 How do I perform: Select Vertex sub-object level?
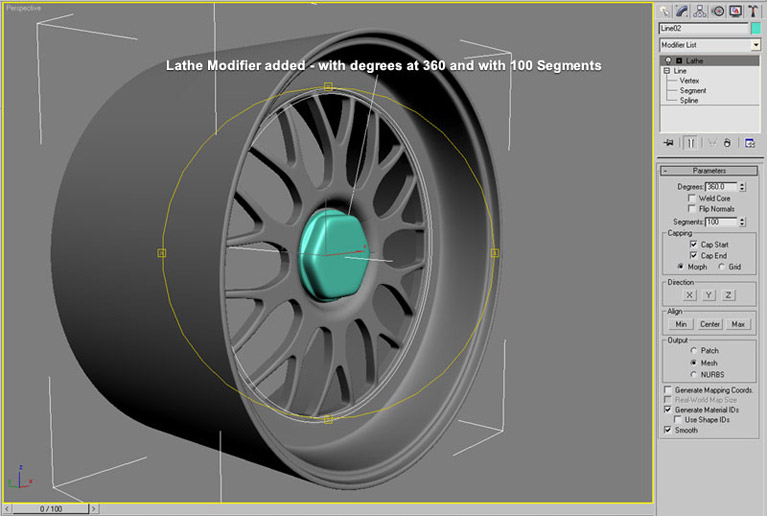tap(691, 81)
